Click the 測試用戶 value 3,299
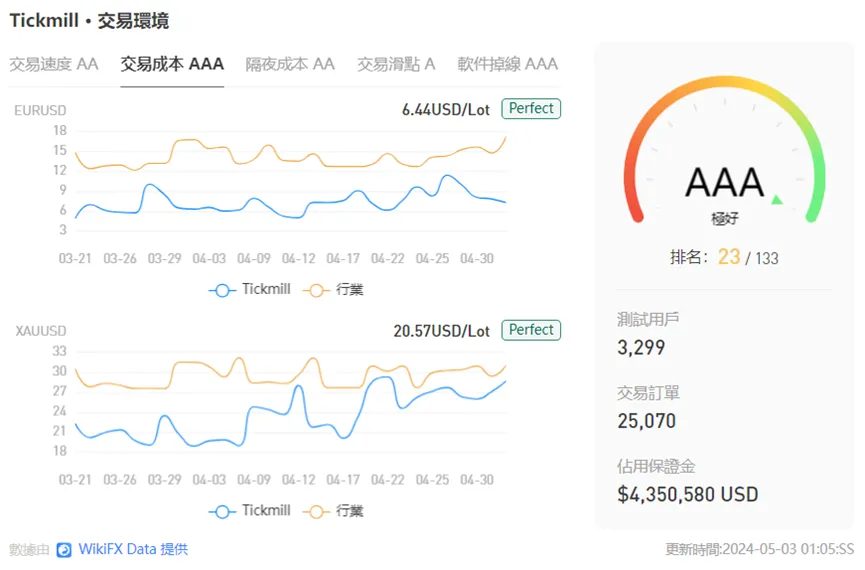 pos(641,347)
